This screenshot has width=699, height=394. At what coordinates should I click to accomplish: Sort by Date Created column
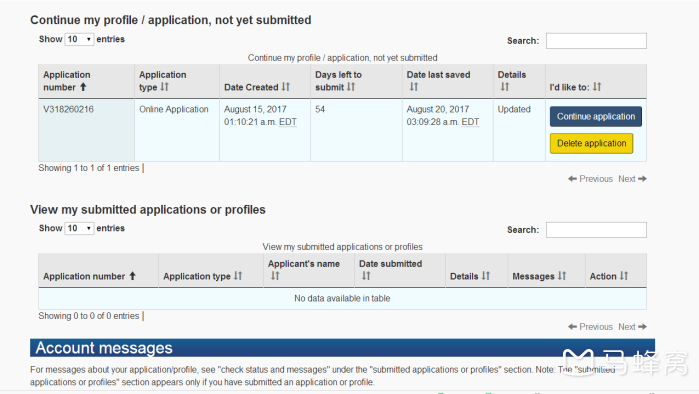265,81
